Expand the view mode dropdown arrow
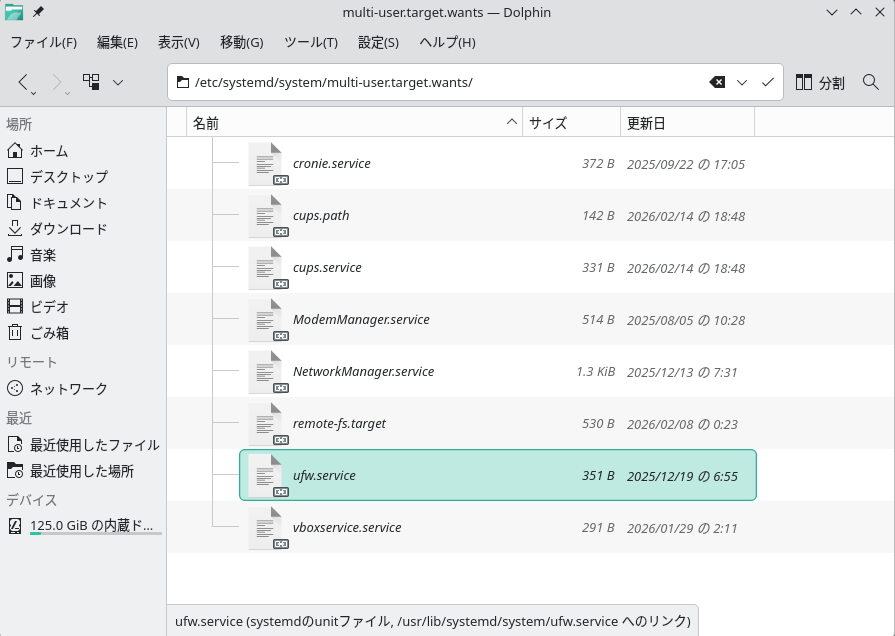Image resolution: width=895 pixels, height=636 pixels. pyautogui.click(x=118, y=82)
